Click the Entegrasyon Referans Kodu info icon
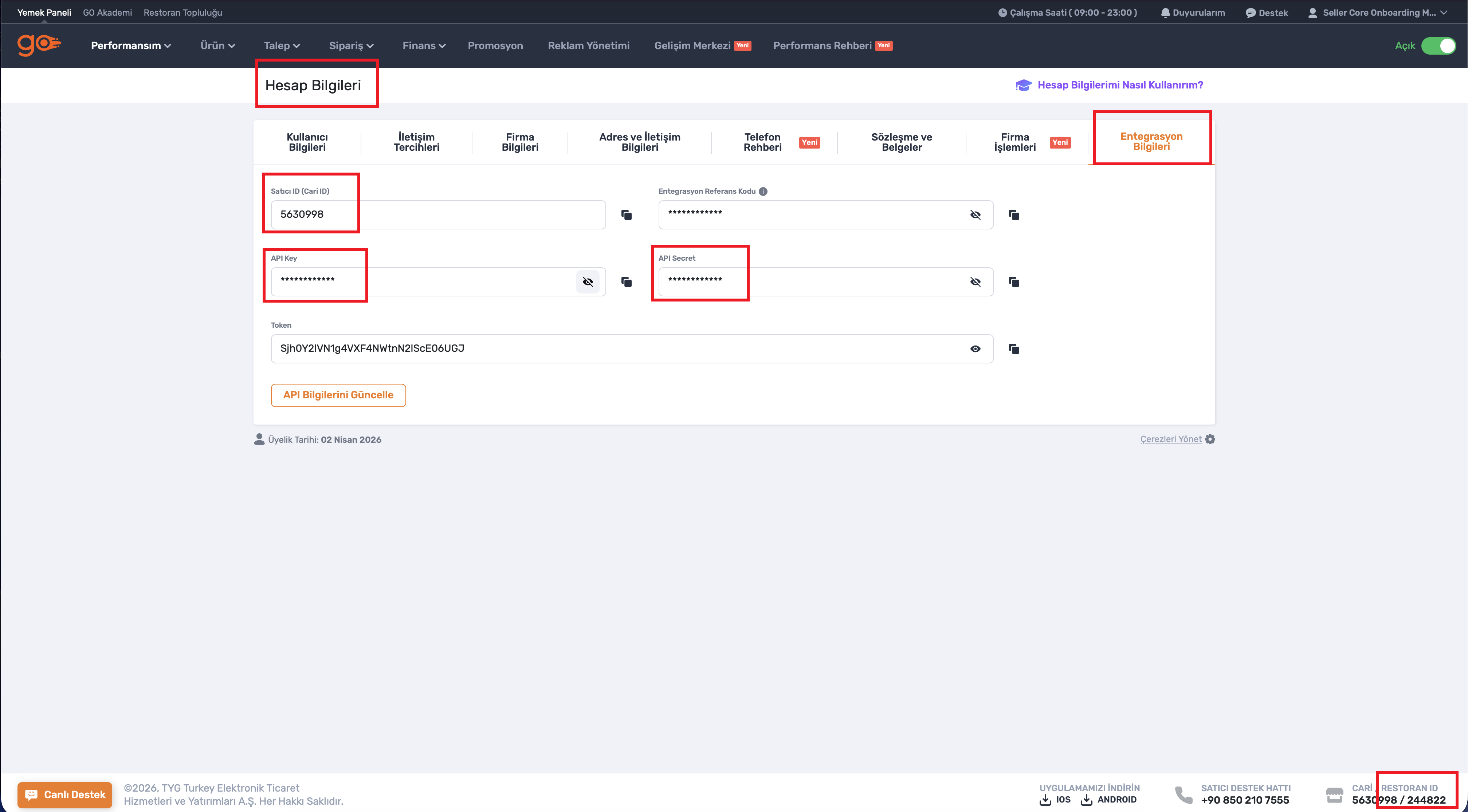This screenshot has height=812, width=1468. tap(763, 192)
